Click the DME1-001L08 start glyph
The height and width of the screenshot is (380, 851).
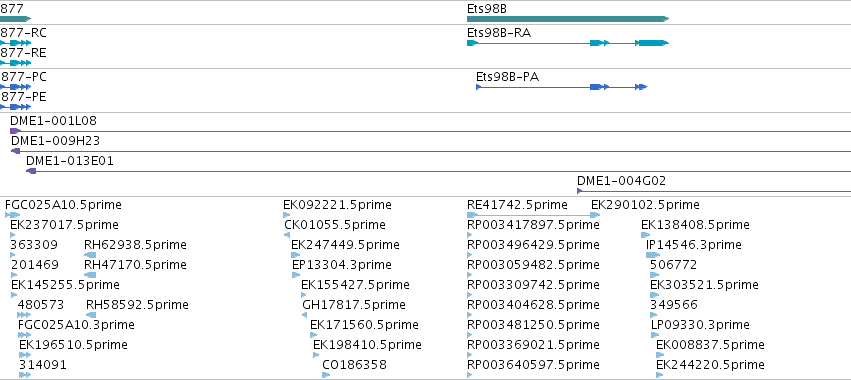point(15,131)
